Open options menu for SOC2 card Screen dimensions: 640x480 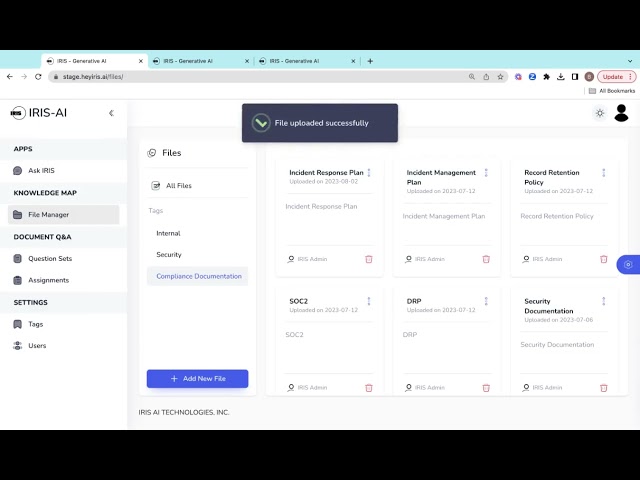[x=369, y=301]
